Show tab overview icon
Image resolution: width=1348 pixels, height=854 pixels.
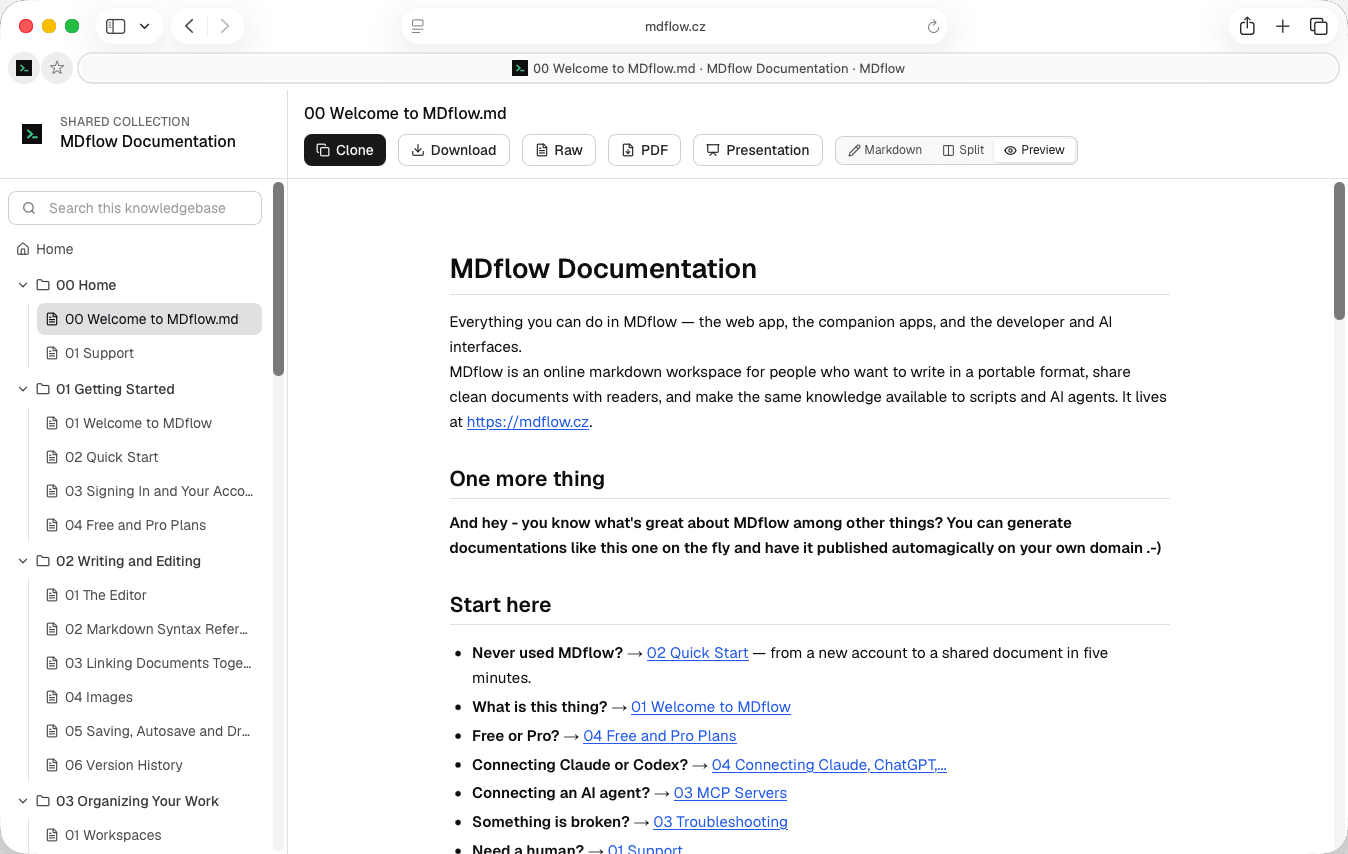[x=1319, y=27]
